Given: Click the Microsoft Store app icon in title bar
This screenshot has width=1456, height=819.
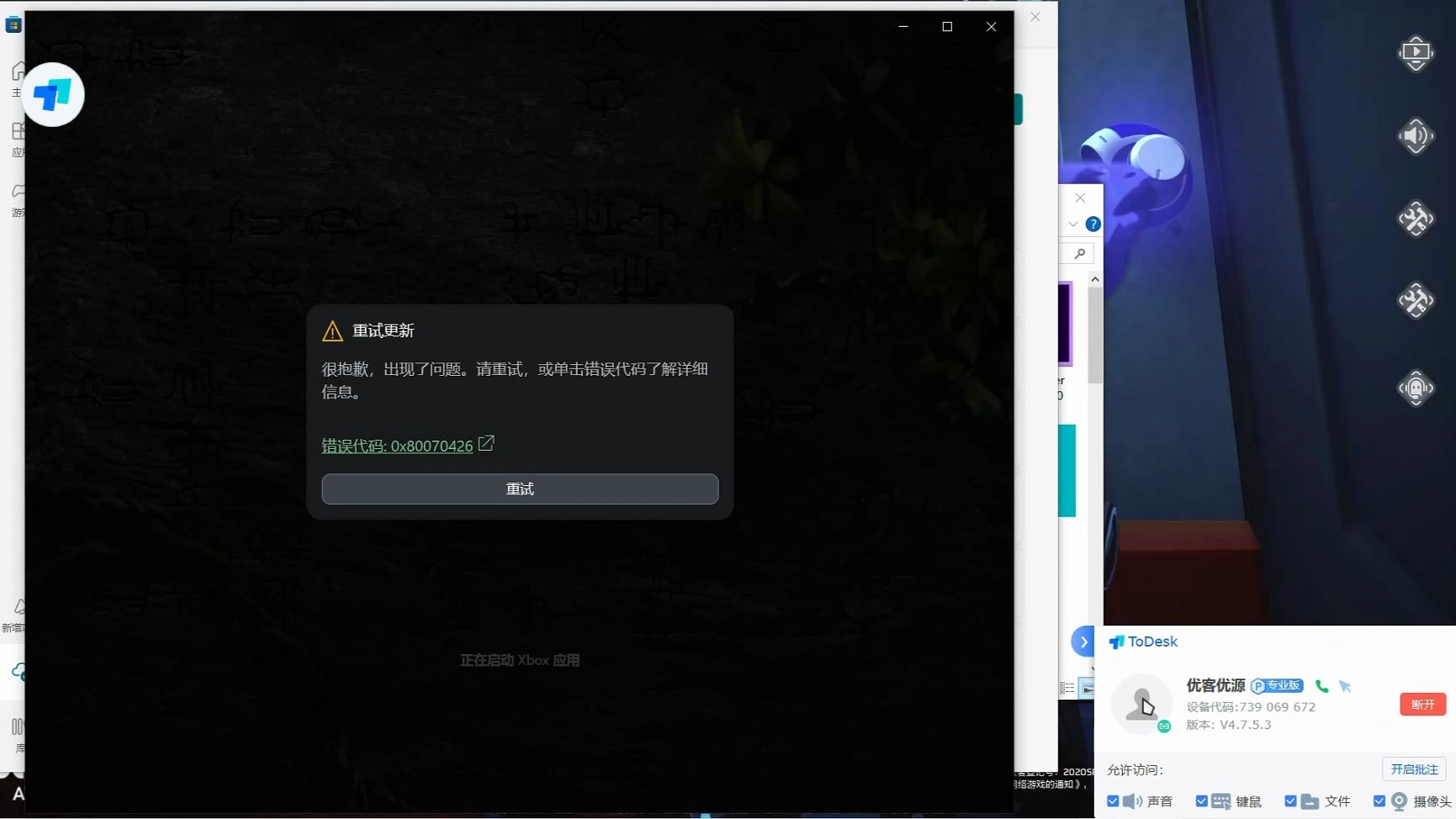Looking at the screenshot, I should [13, 24].
